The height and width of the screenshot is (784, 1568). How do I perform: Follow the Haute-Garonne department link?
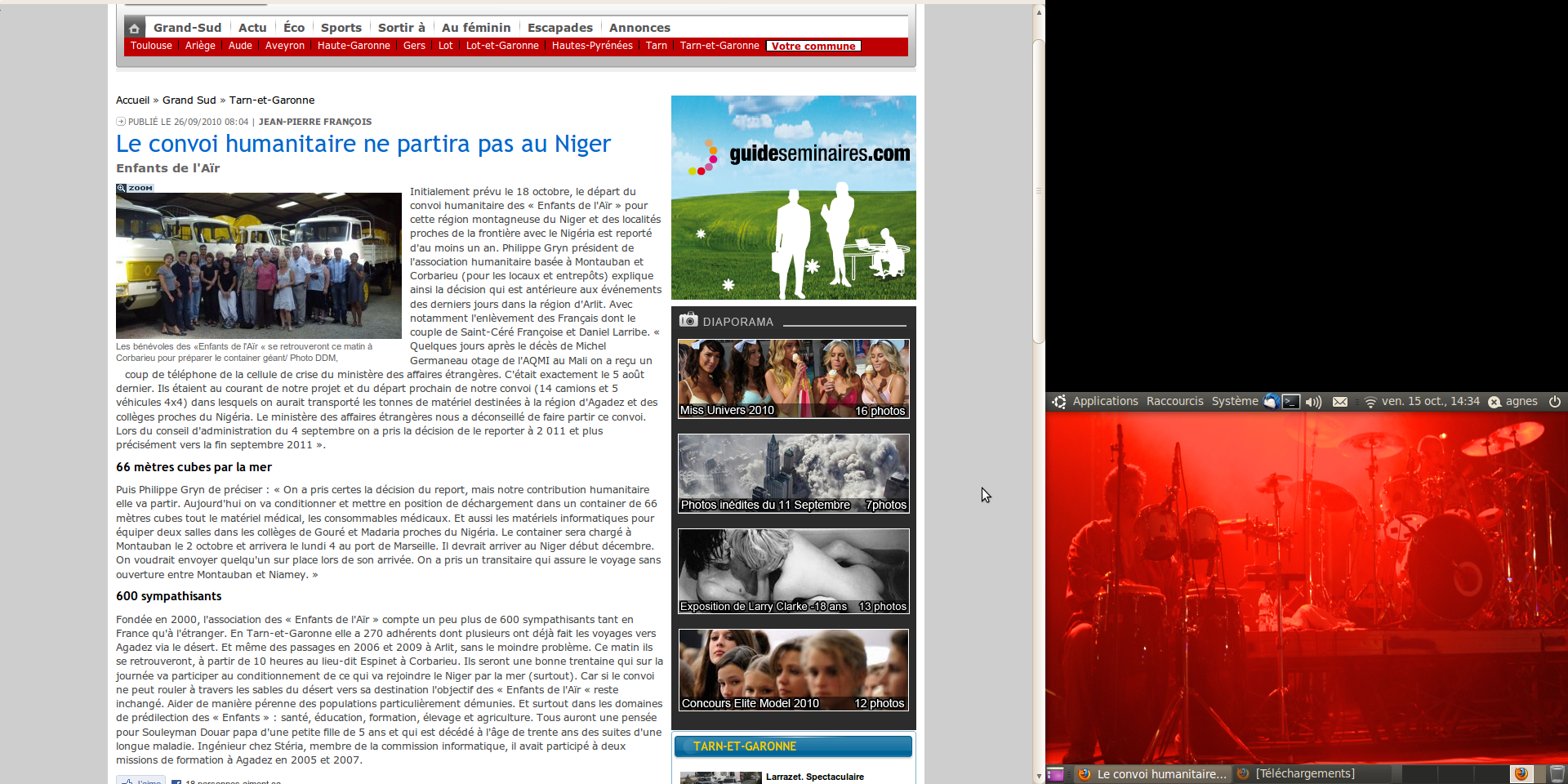[x=354, y=46]
